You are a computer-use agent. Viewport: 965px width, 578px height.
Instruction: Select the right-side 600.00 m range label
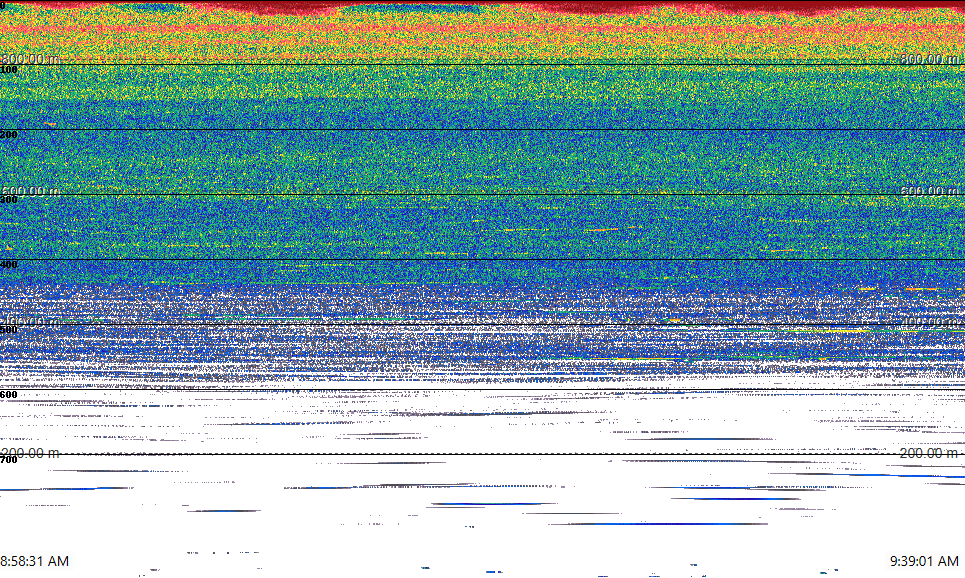tap(929, 191)
